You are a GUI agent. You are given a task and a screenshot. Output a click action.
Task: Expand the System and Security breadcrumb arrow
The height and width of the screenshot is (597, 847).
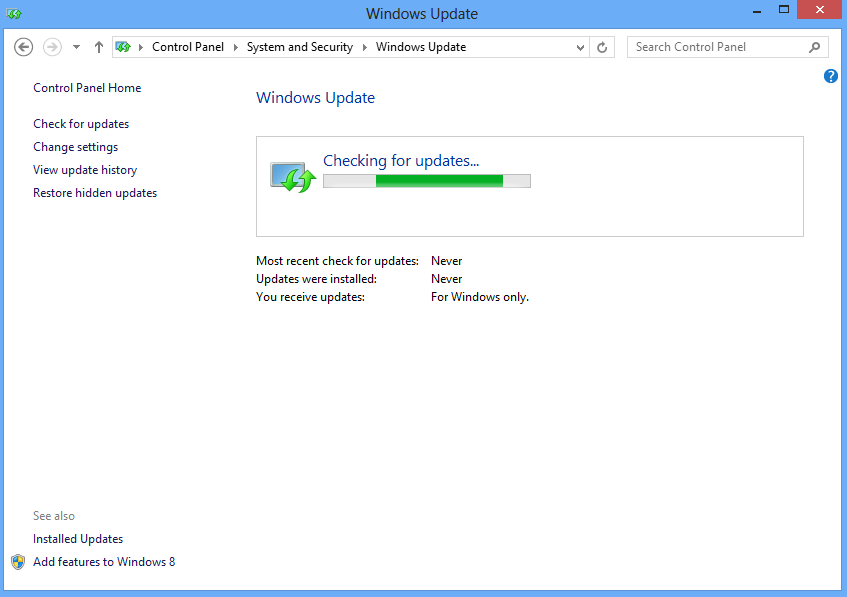(x=365, y=46)
